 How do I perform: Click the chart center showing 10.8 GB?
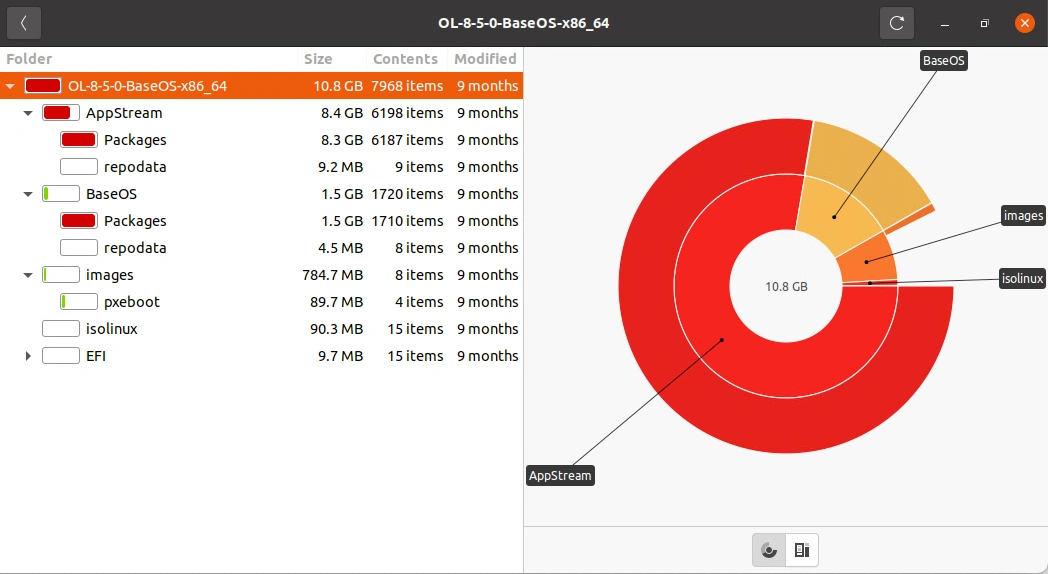point(786,287)
